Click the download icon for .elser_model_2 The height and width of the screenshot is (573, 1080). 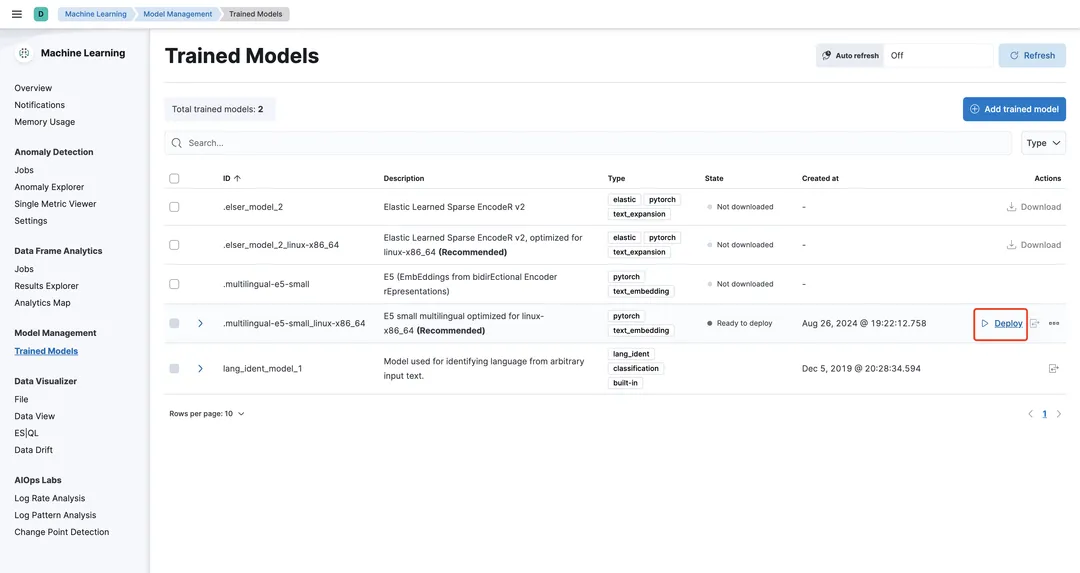1012,207
